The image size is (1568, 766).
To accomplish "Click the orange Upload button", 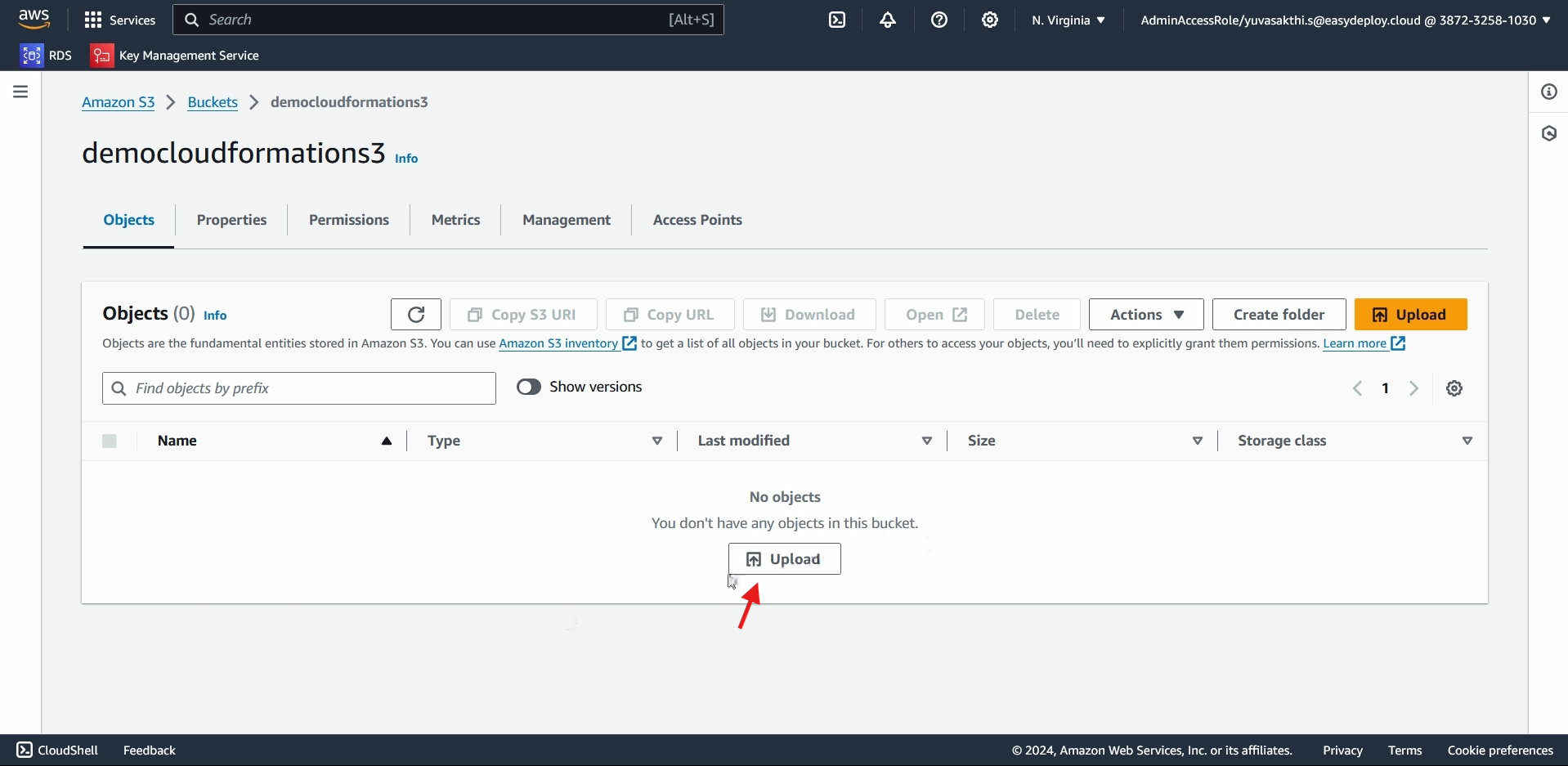I will click(x=1410, y=315).
